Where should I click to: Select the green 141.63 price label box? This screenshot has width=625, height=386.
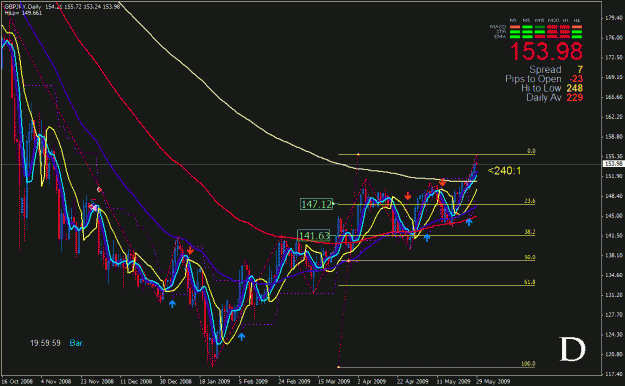pyautogui.click(x=314, y=236)
